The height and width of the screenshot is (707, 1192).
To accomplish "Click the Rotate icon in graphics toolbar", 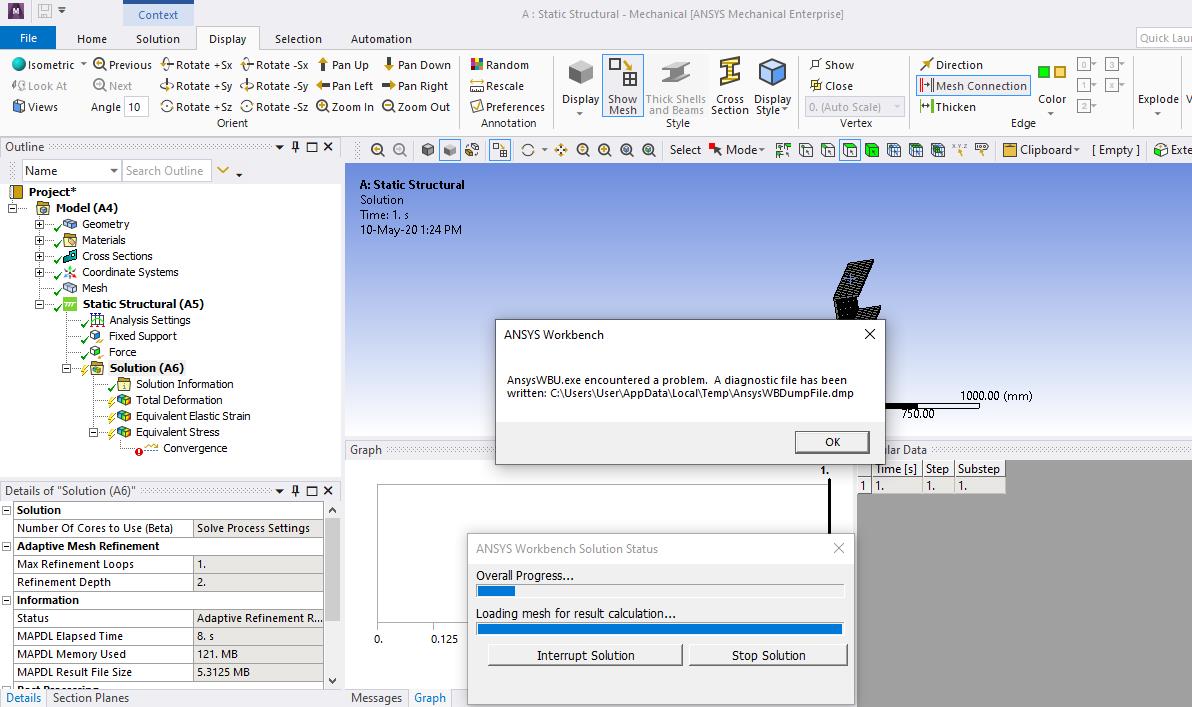I will 528,150.
